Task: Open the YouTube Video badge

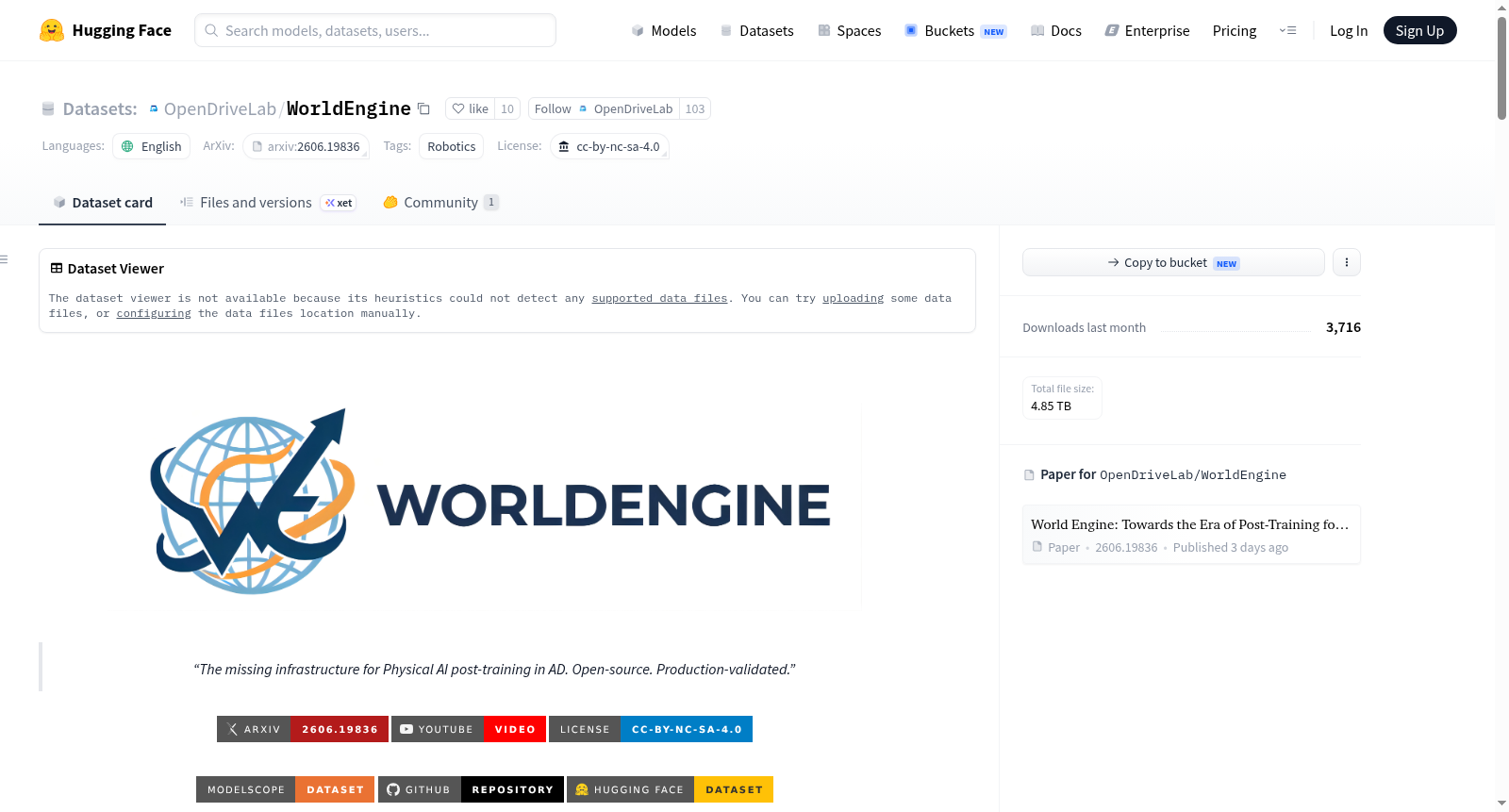Action: [469, 729]
